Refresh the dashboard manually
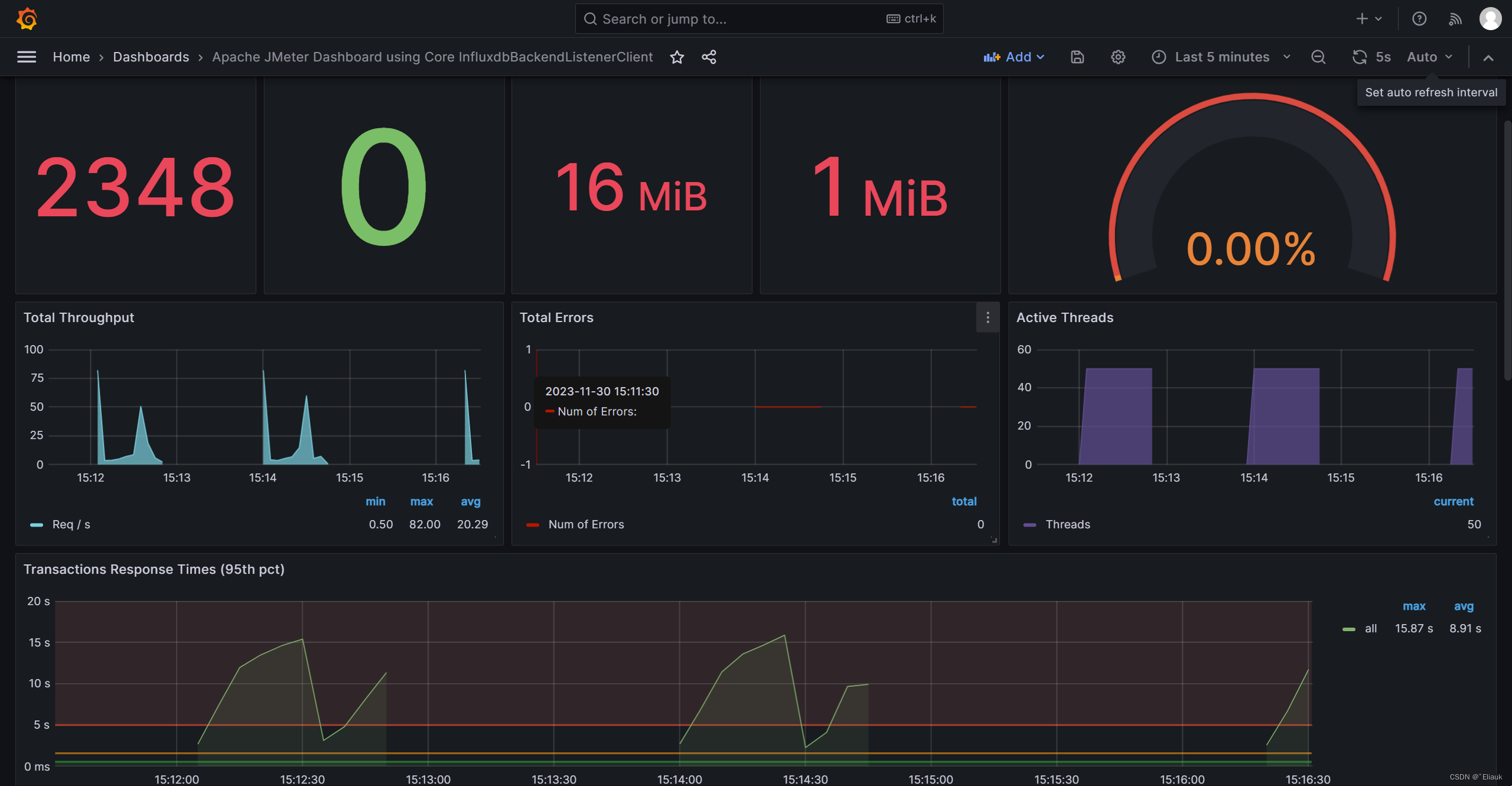1512x786 pixels. (x=1360, y=57)
